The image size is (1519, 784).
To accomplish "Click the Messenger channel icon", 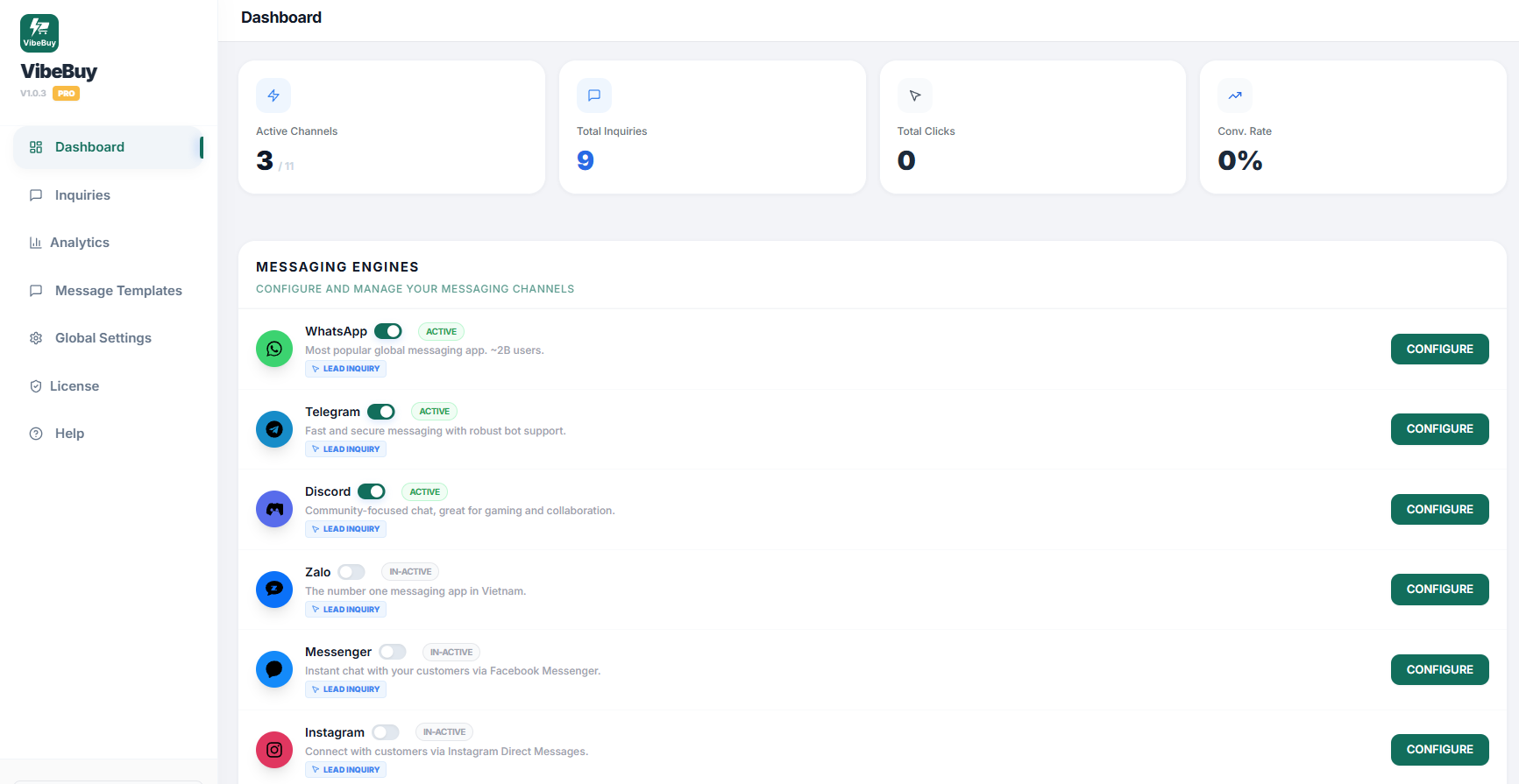I will coord(274,669).
